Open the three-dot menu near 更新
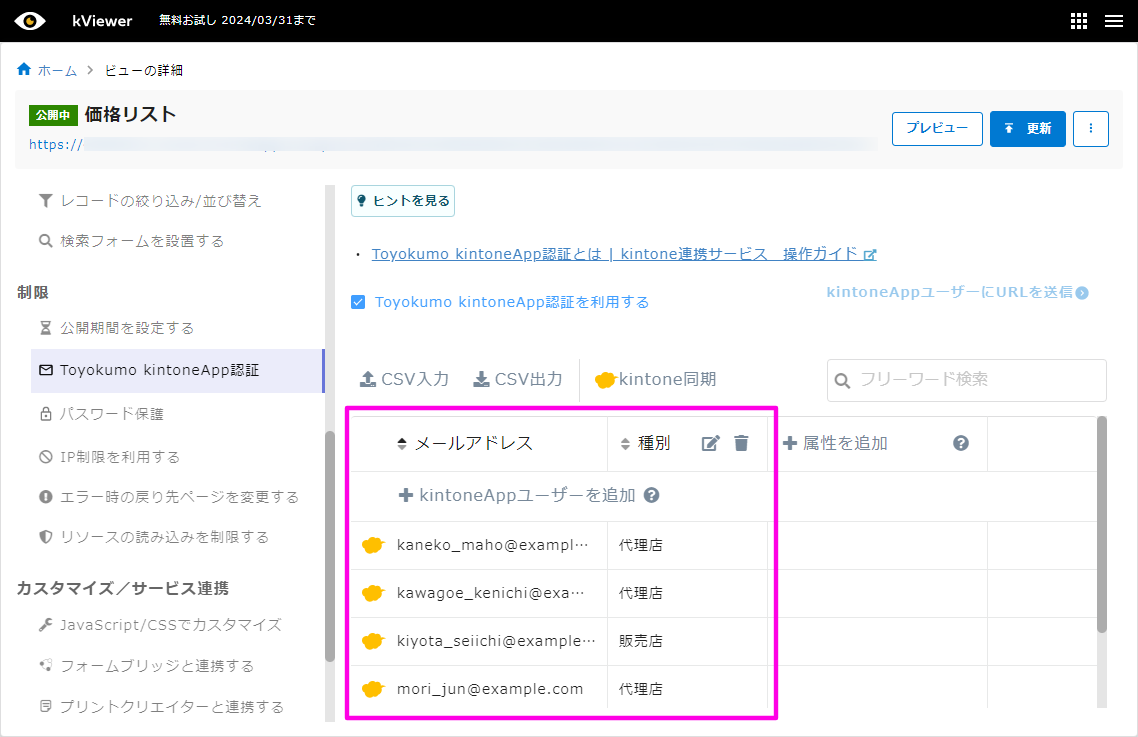 (1090, 128)
